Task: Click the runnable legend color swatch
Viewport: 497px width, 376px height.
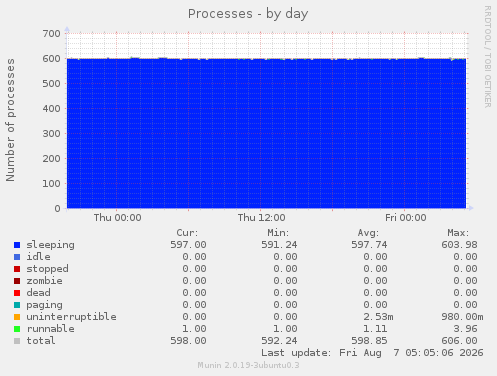Action: pos(17,329)
